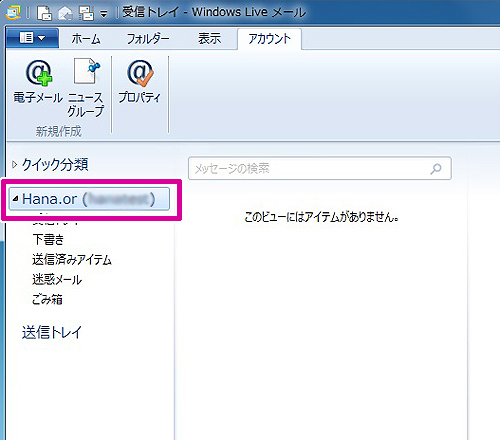Screen dimensions: 500x440
Task: Click the reply quick access icon
Action: 65,13
